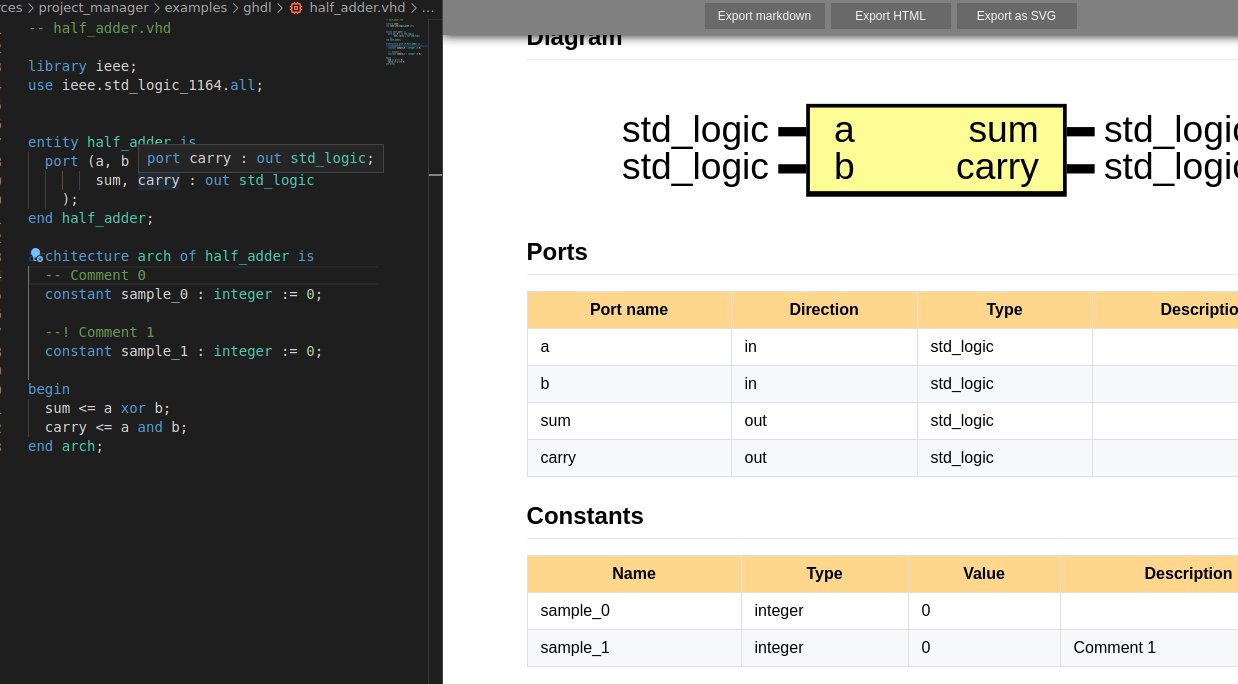
Task: Click the 'end arch;' code line
Action: point(66,446)
